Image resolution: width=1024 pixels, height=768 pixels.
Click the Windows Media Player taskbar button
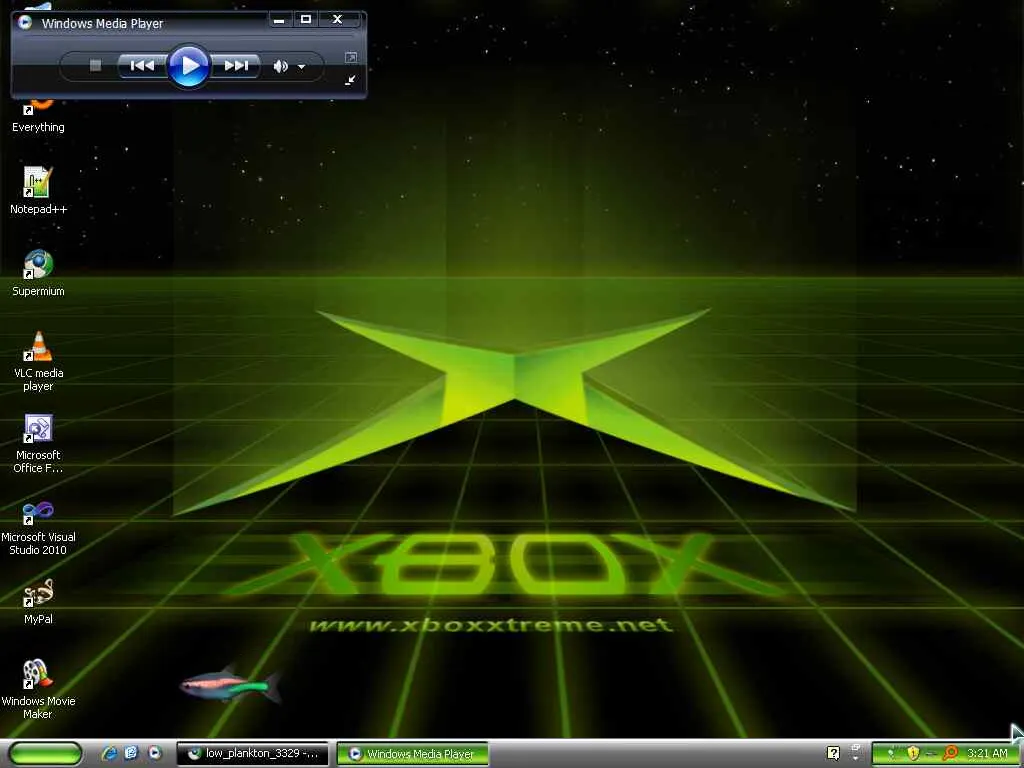click(413, 754)
